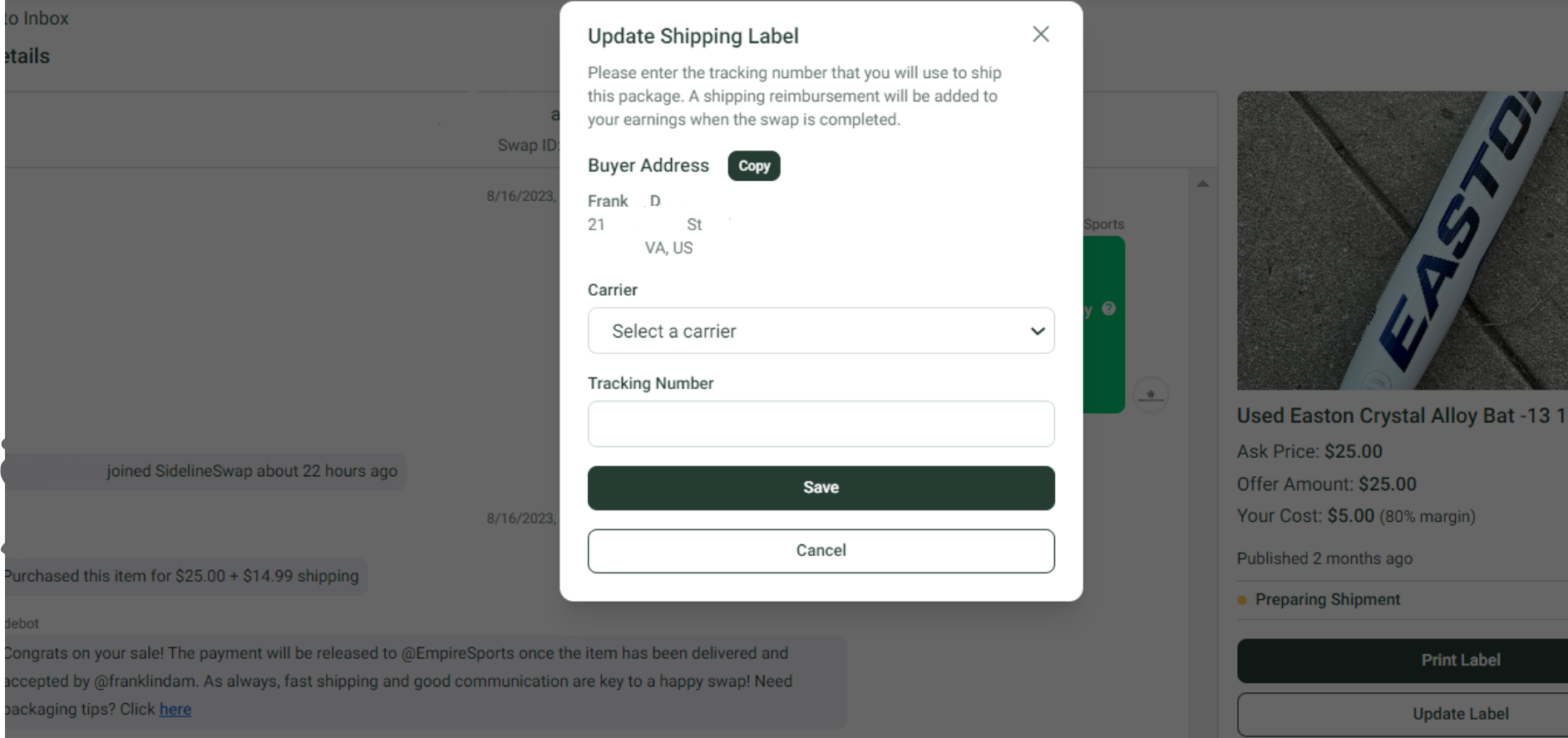Open Used Easton Crystal Alloy Bat title
The image size is (1568, 738).
1402,416
